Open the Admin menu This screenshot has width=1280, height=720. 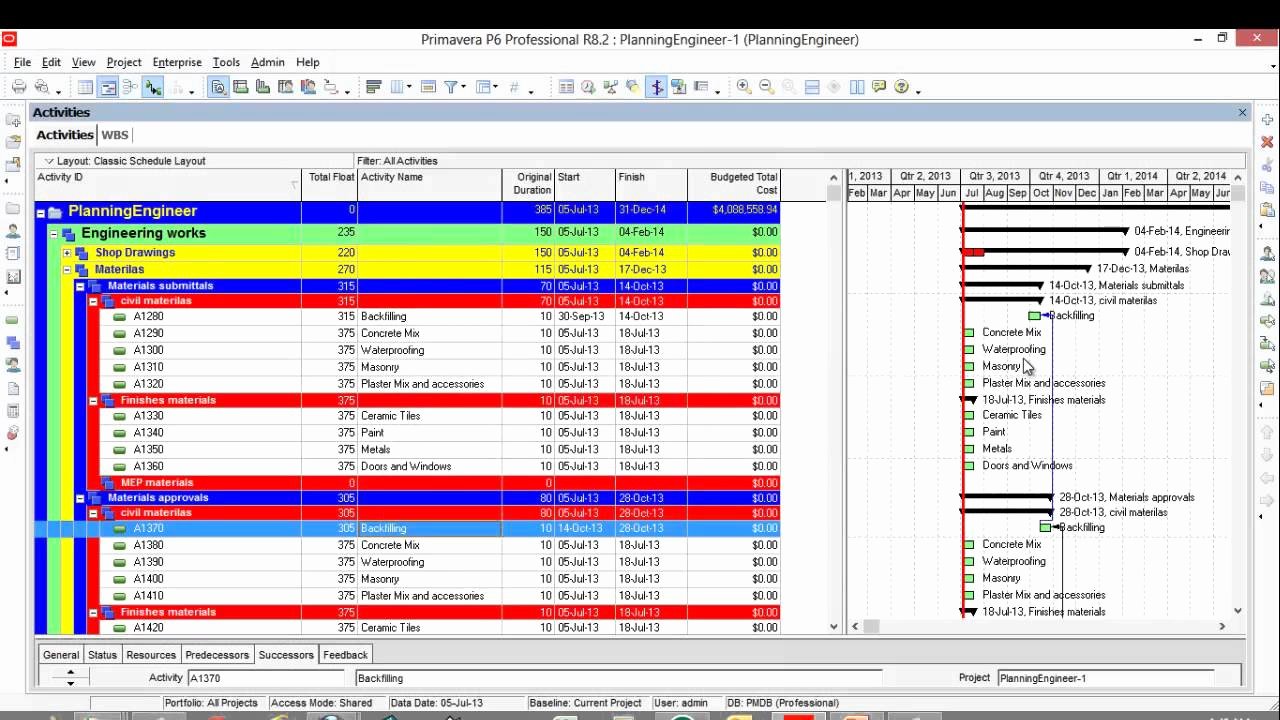pos(267,62)
